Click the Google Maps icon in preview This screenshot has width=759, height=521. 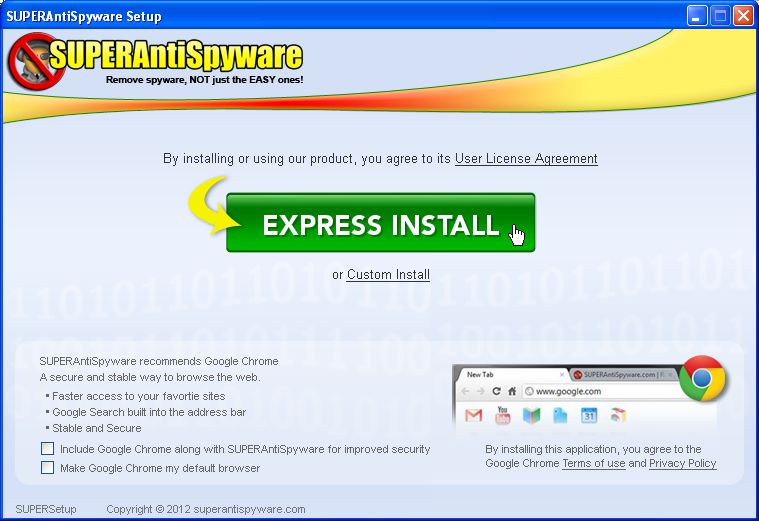531,415
